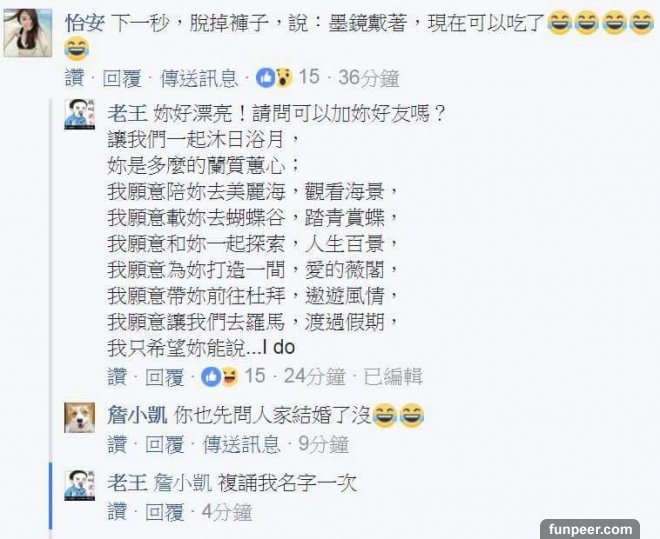Screen dimensions: 660x539
Task: Open 怡安's profile picture
Action: (28, 32)
